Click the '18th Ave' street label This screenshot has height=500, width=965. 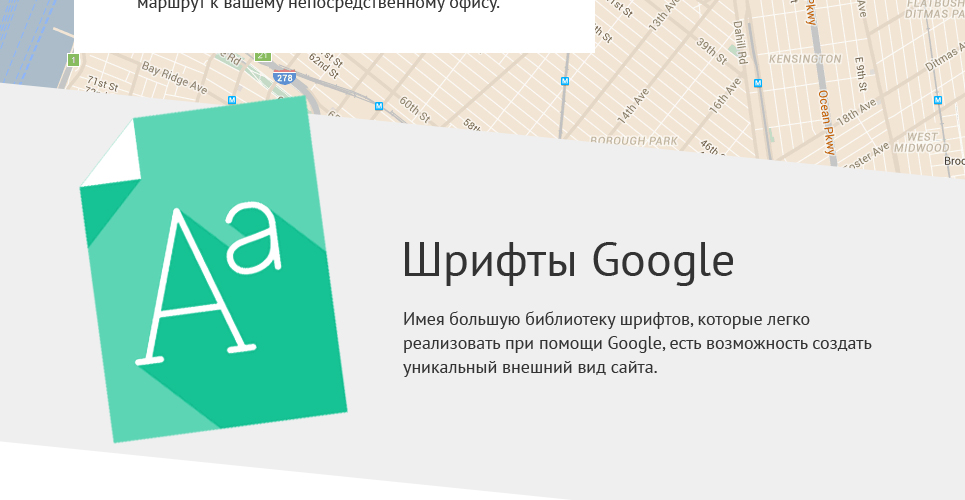(856, 113)
